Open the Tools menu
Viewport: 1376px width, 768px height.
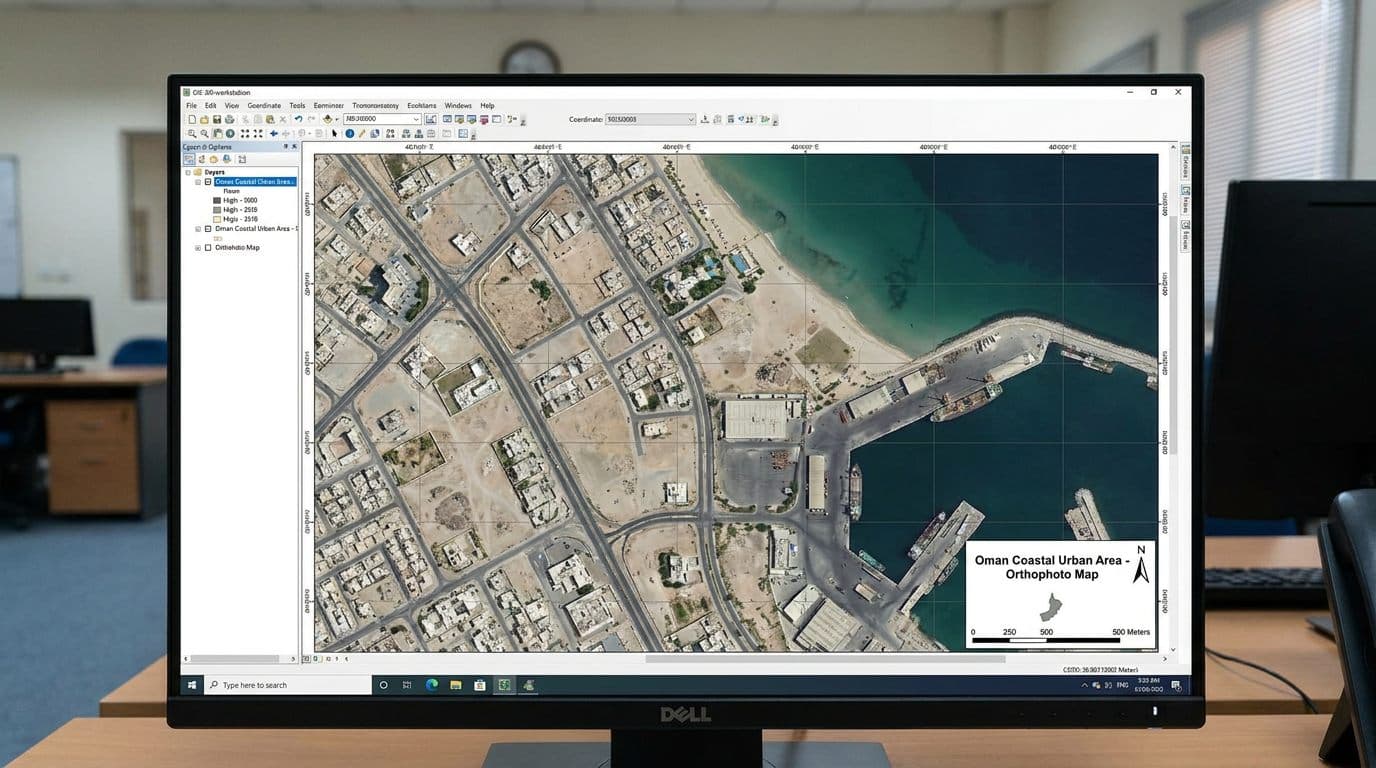point(297,105)
